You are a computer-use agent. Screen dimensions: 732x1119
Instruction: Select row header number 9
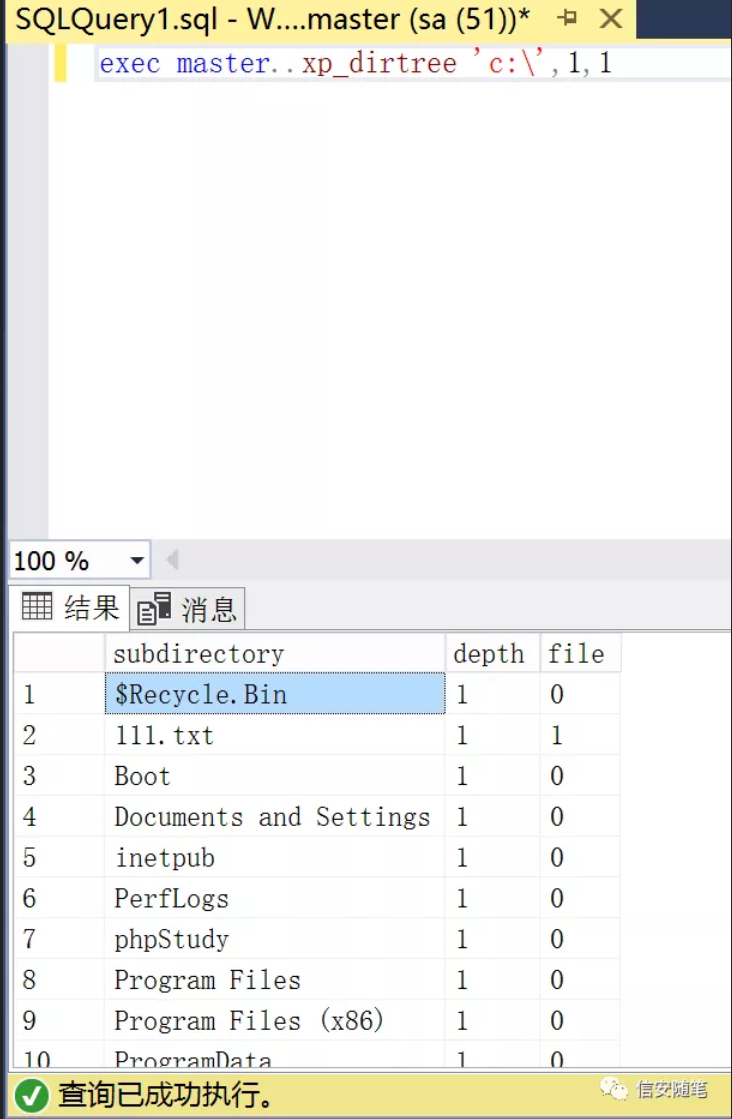tap(59, 1020)
